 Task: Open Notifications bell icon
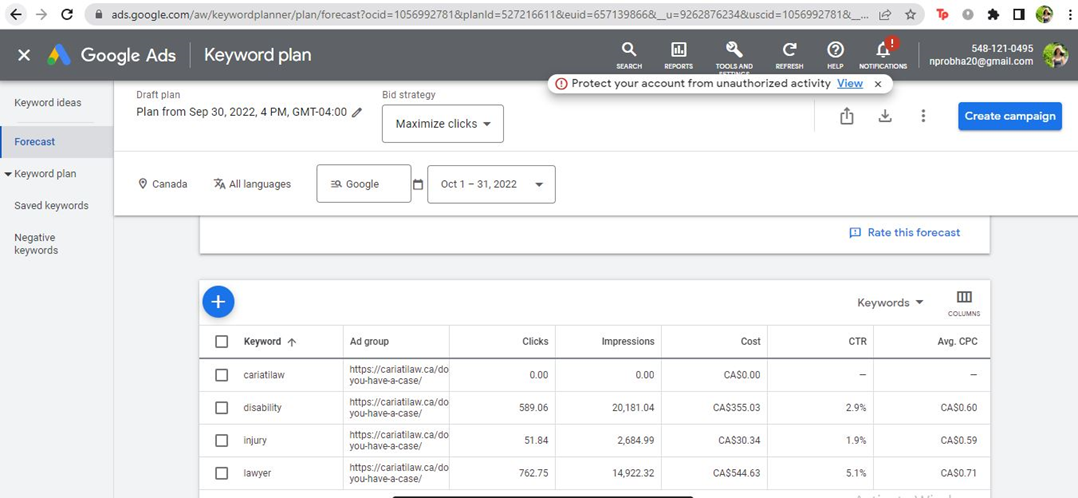883,55
